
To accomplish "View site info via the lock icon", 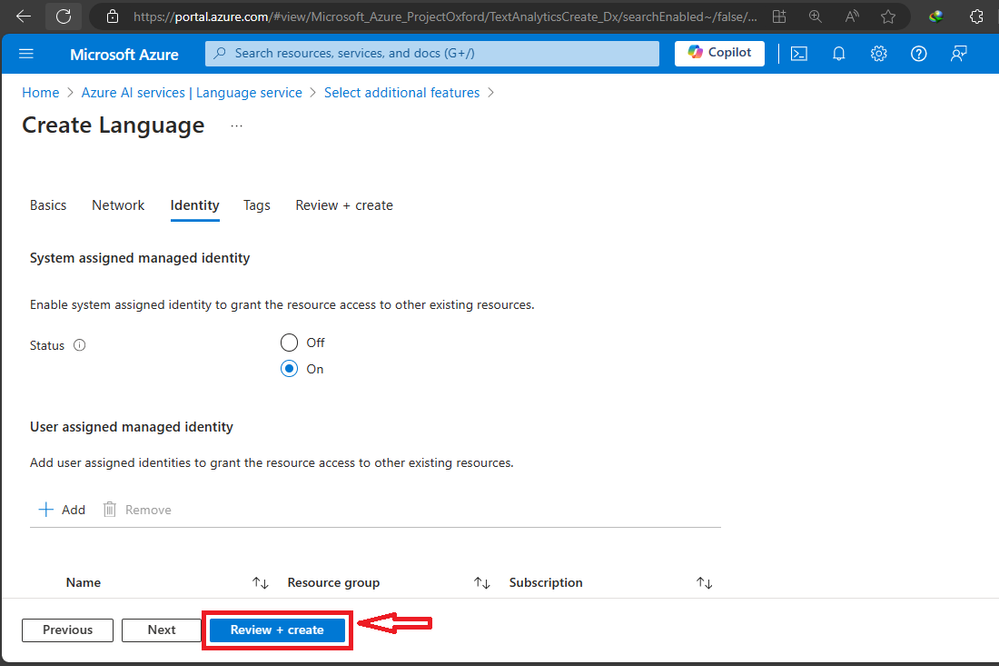I will coord(112,17).
